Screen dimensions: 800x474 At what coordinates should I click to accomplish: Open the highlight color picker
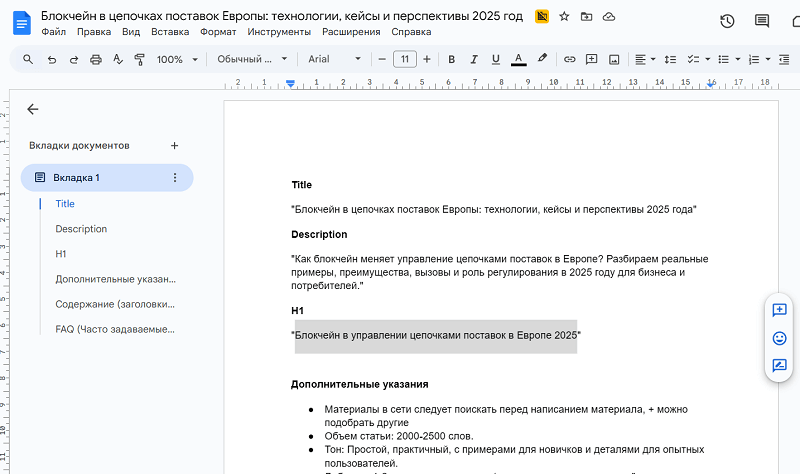pyautogui.click(x=542, y=59)
